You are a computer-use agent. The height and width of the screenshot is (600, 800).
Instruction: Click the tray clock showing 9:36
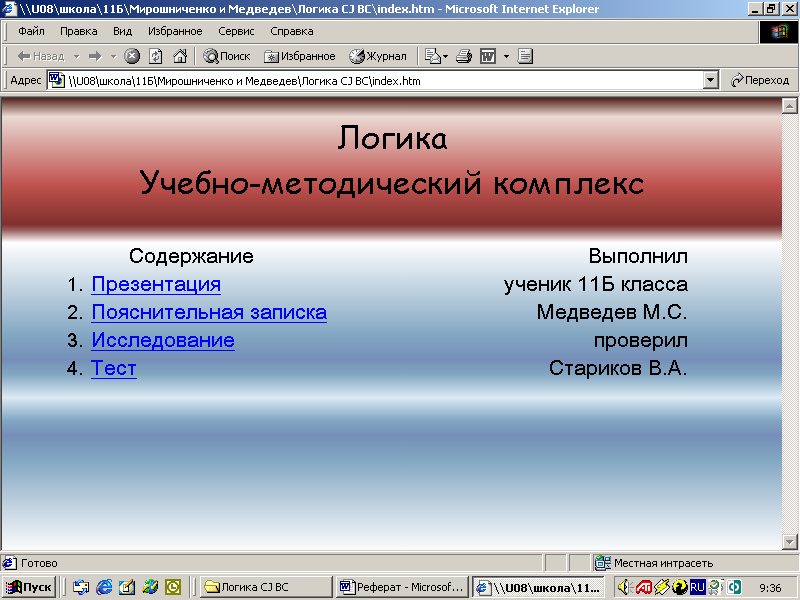tap(770, 588)
